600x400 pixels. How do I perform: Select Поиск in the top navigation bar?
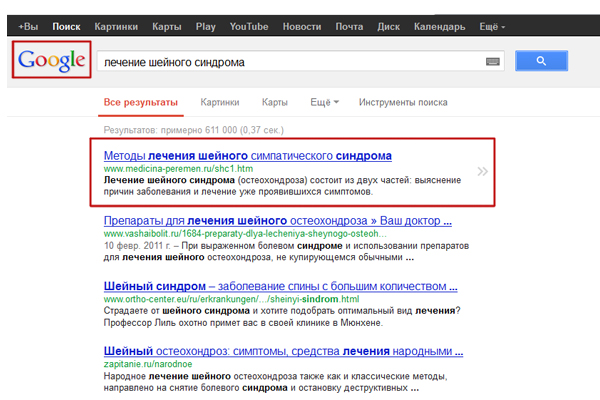coord(66,27)
